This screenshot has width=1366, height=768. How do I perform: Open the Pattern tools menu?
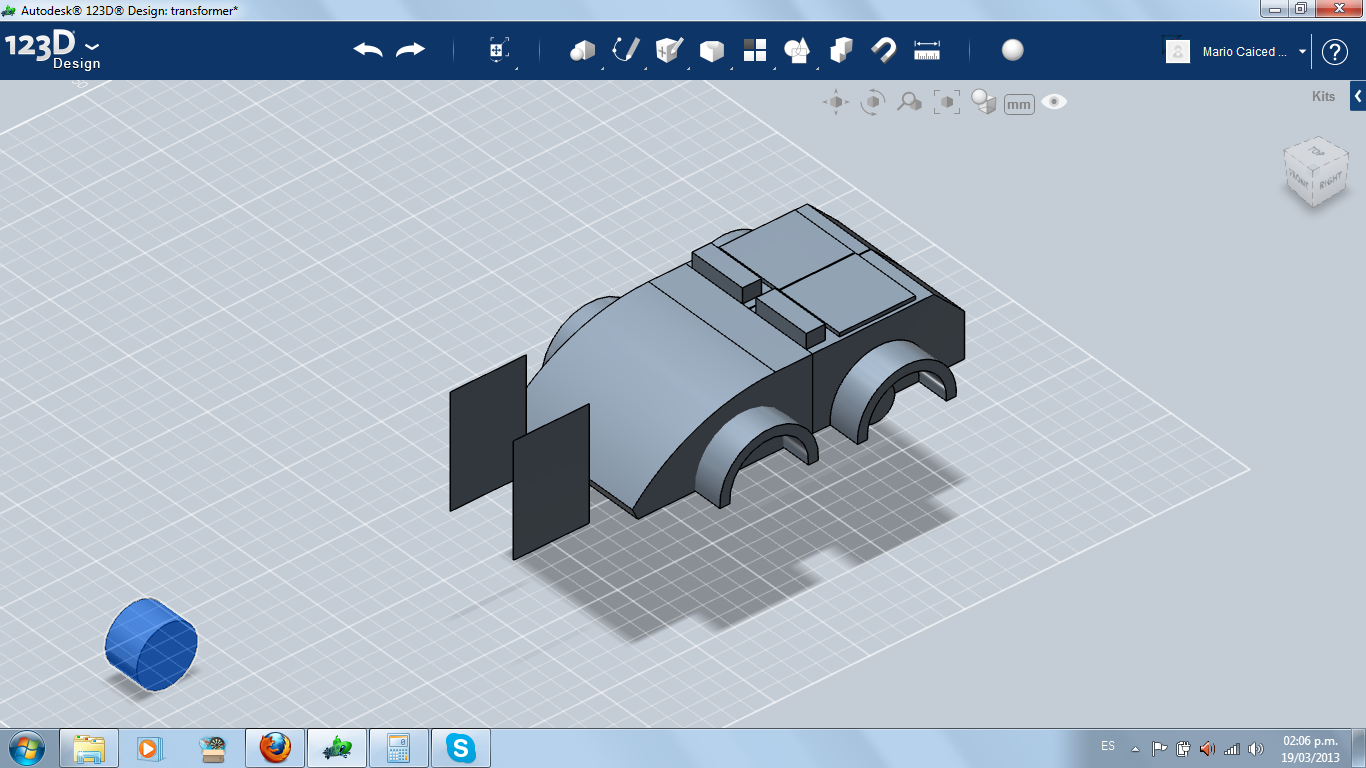[754, 51]
